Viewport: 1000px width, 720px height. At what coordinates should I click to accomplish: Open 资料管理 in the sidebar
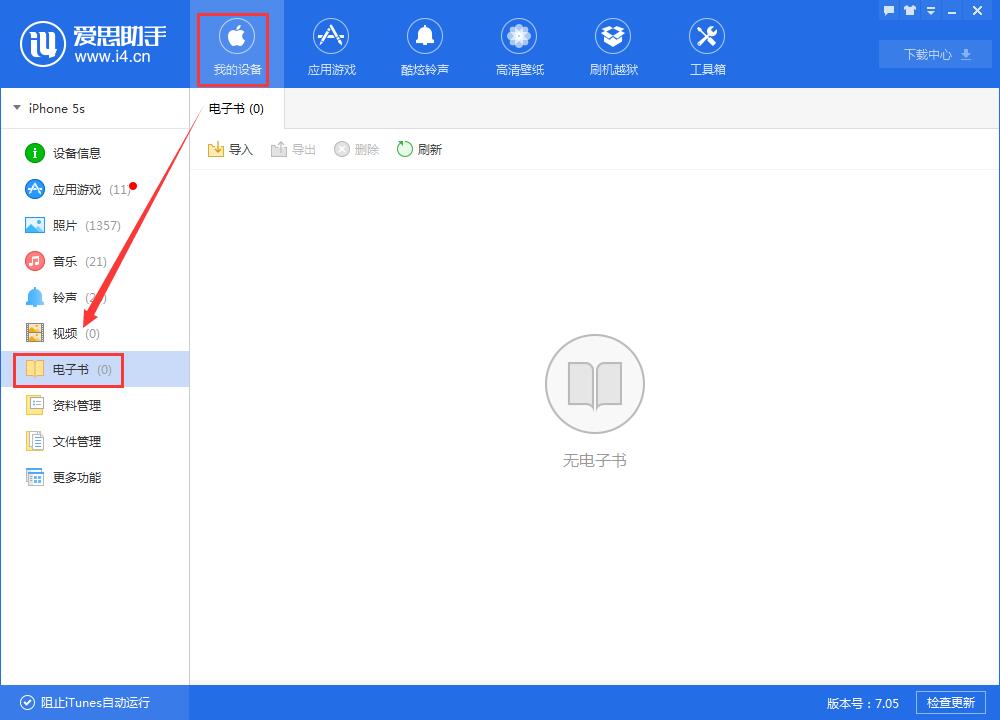pyautogui.click(x=94, y=406)
